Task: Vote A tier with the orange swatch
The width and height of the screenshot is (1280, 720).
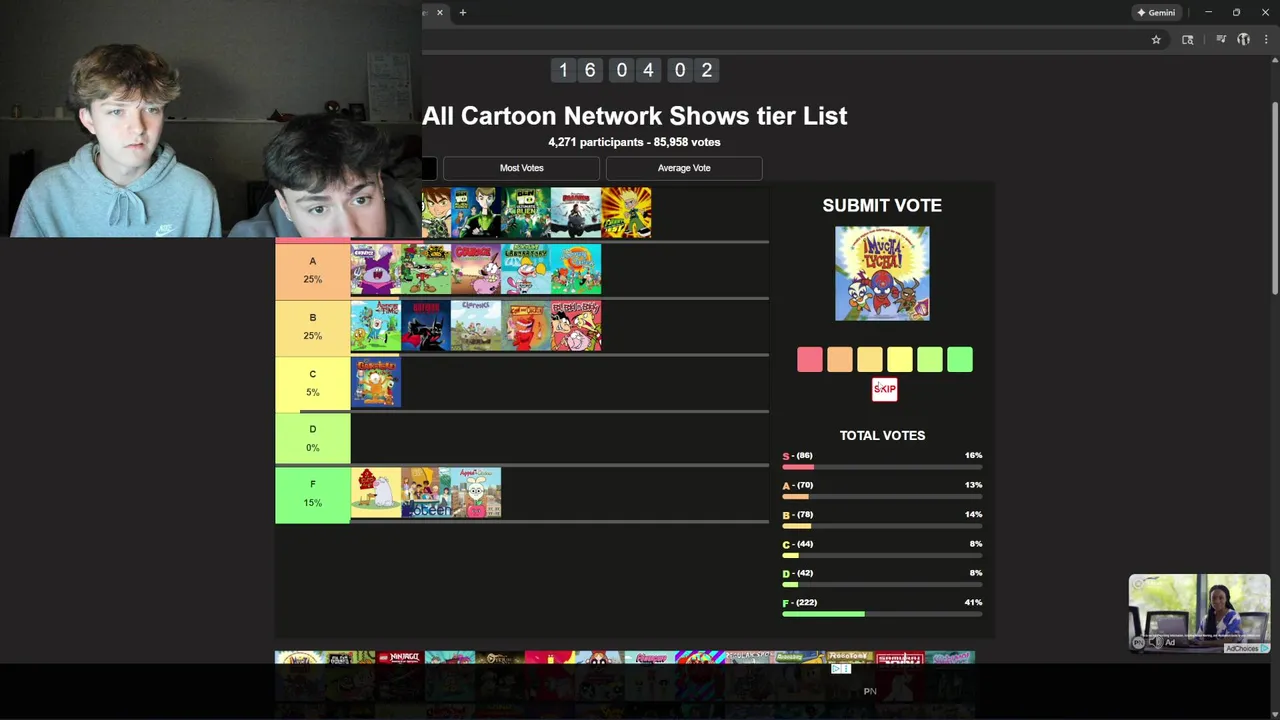Action: (840, 360)
